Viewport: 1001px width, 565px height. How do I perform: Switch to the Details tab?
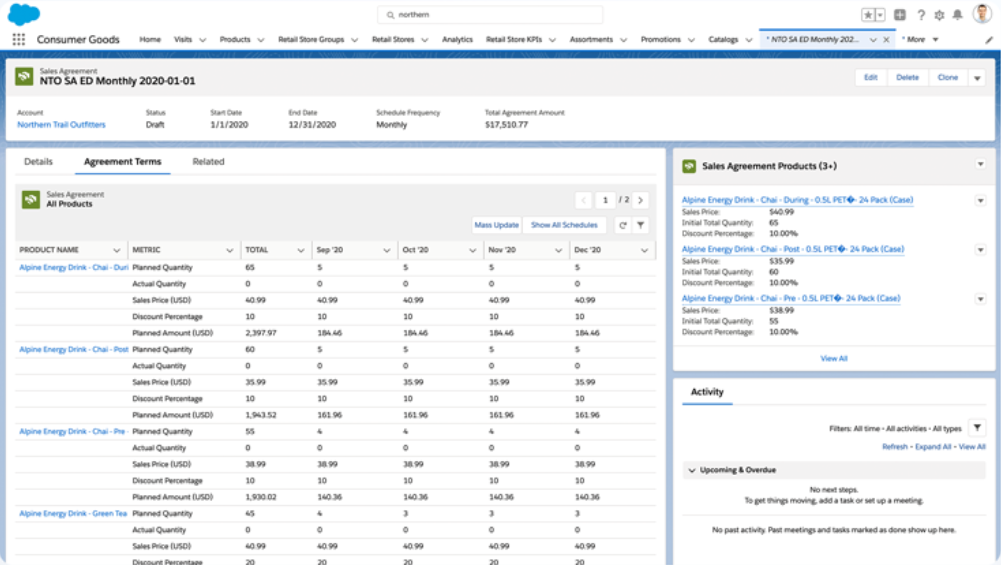click(x=38, y=161)
